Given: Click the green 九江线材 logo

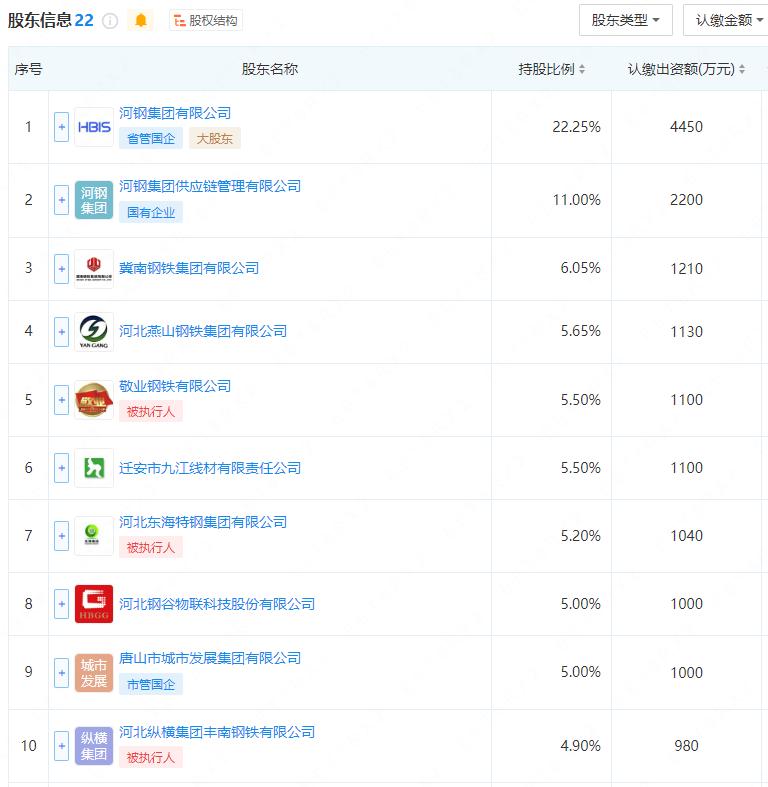Looking at the screenshot, I should (94, 468).
